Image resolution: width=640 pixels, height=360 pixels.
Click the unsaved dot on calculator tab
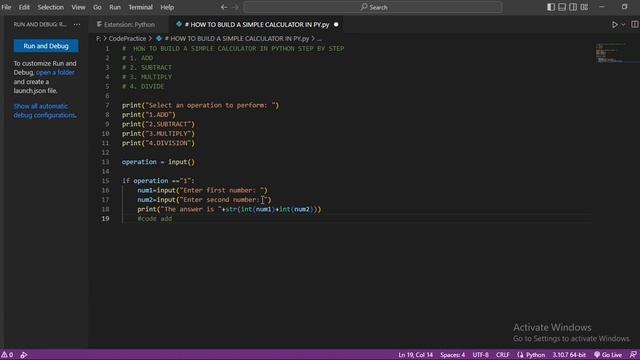point(336,24)
